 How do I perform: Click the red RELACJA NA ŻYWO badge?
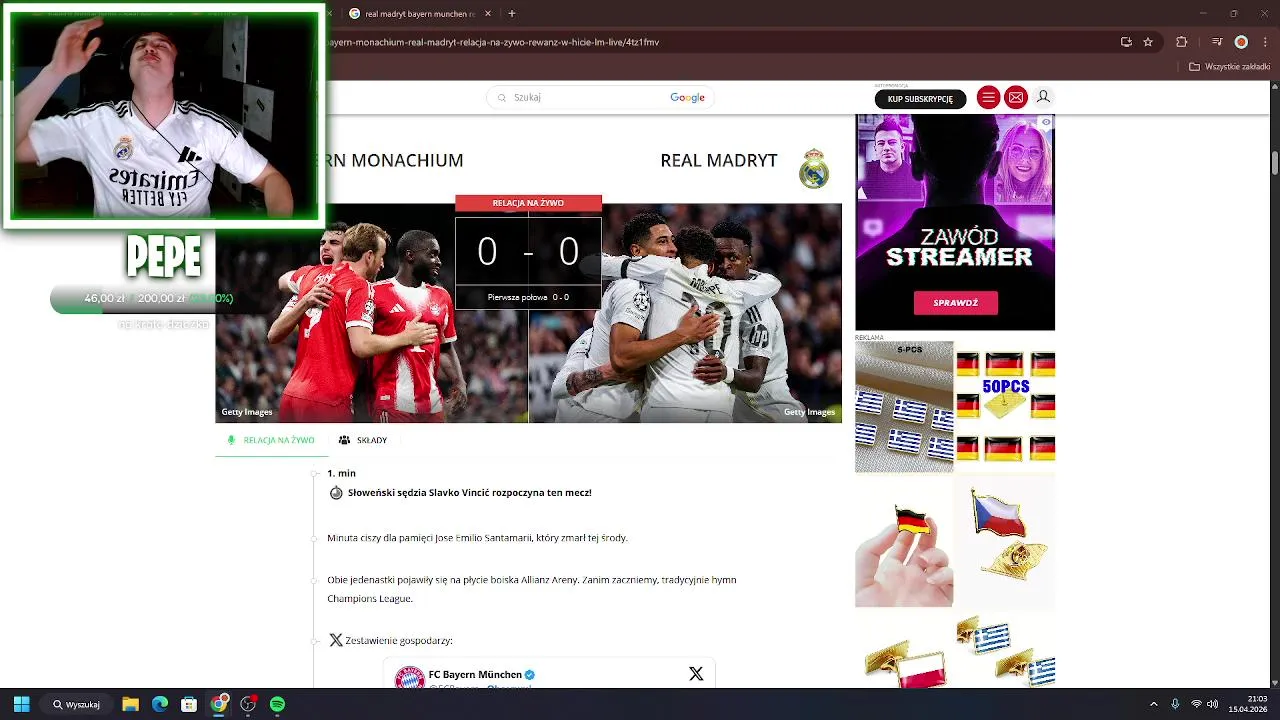(x=528, y=203)
